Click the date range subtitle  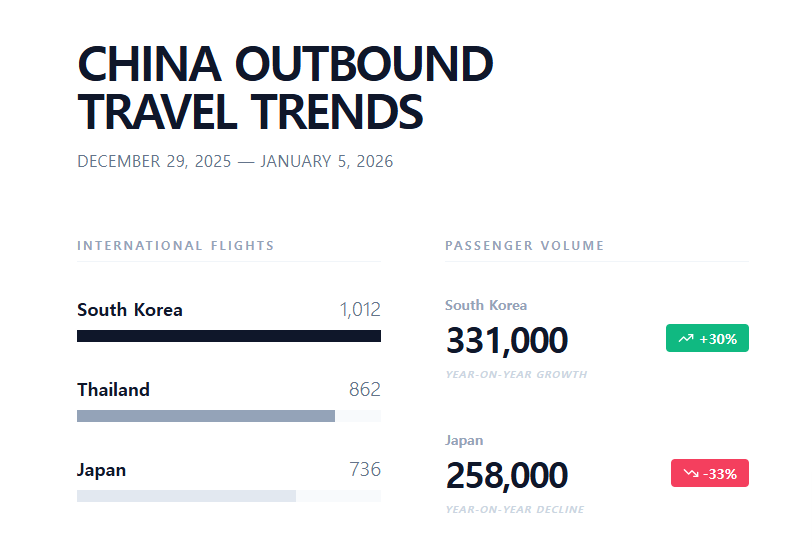click(235, 162)
